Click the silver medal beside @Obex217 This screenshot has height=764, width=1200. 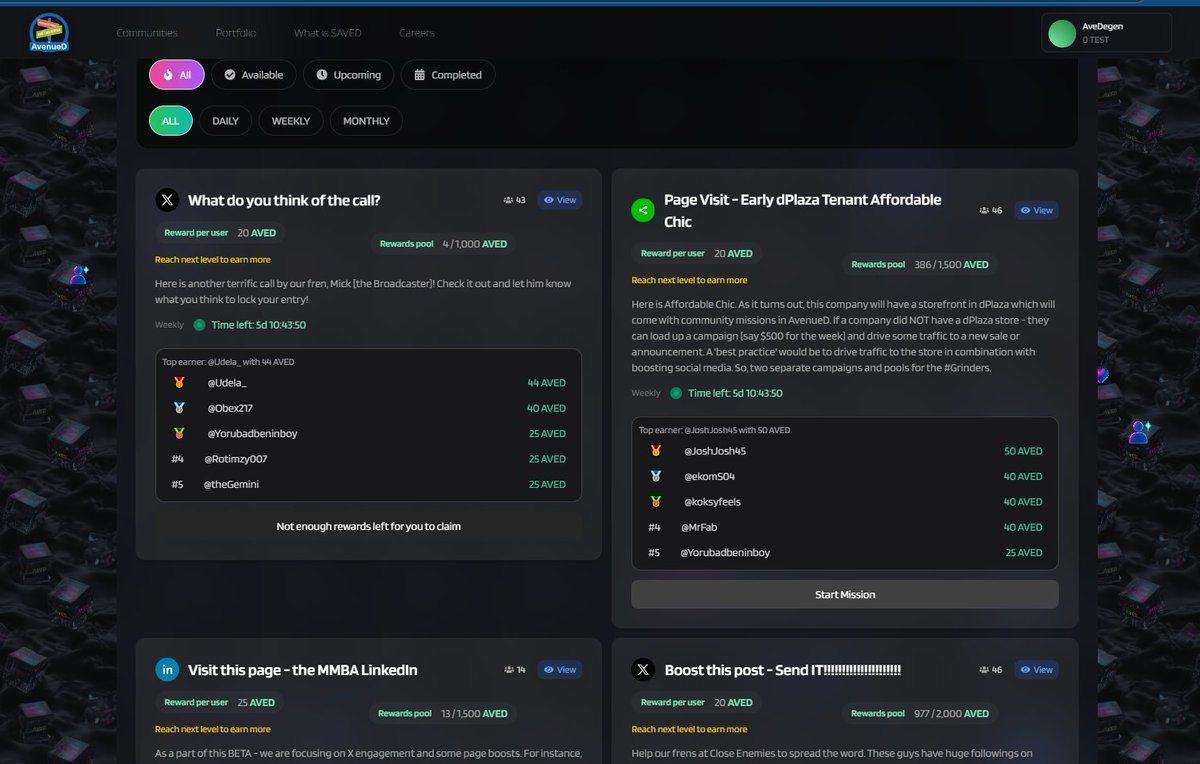point(179,408)
